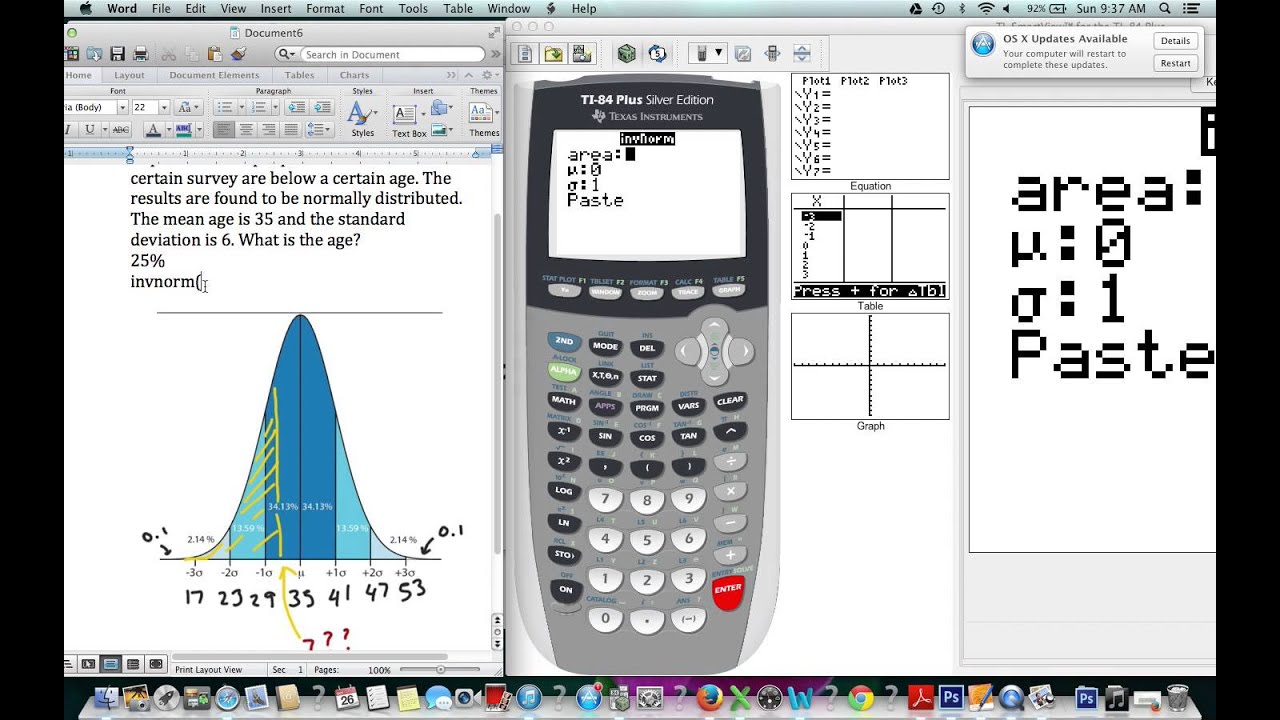Click the key press history icon with 5
Image resolution: width=1280 pixels, height=720 pixels.
657,53
